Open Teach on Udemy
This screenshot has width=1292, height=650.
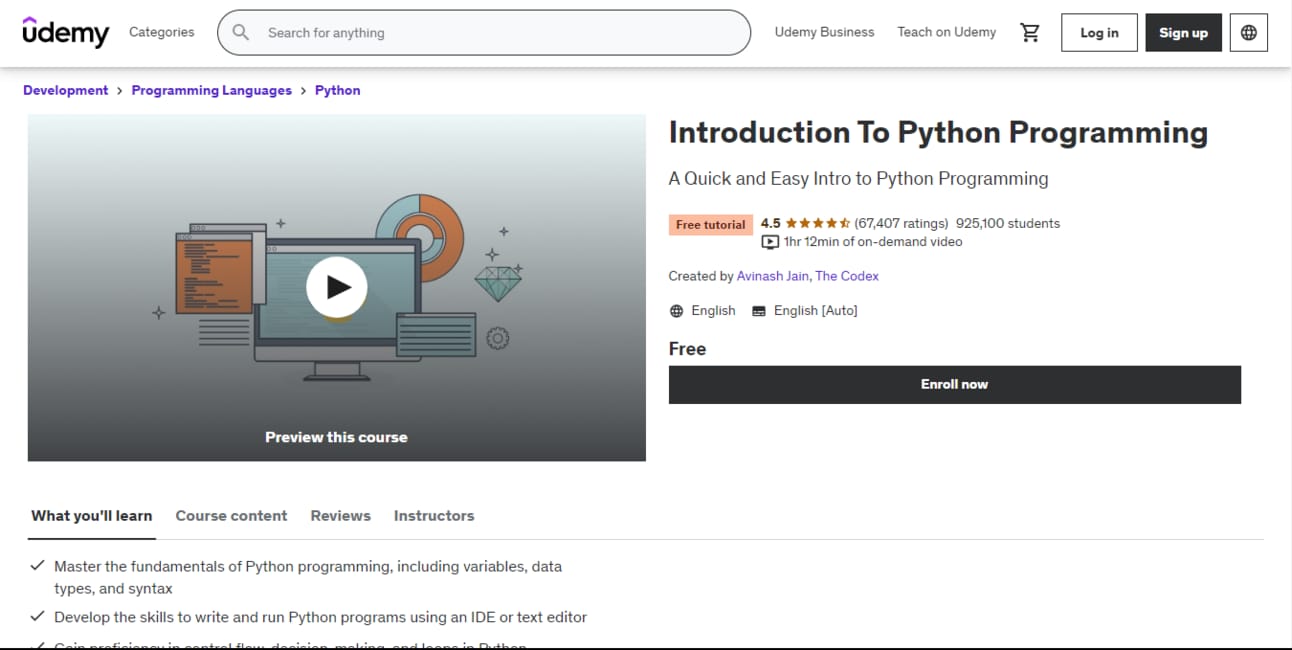[946, 32]
